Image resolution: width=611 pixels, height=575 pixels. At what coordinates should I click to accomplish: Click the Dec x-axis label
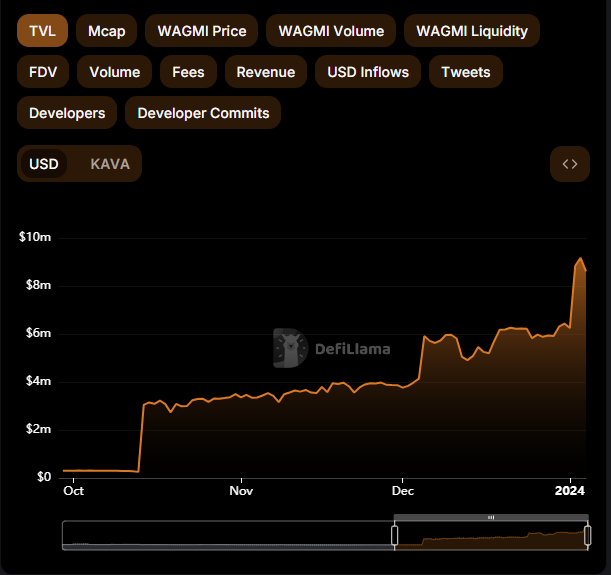[403, 491]
